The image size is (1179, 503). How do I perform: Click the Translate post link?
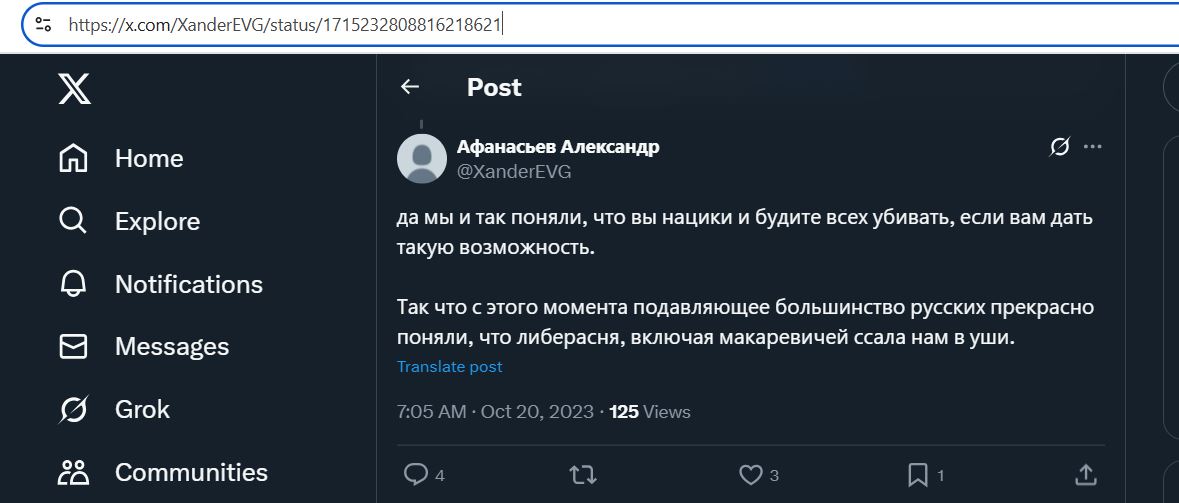pyautogui.click(x=450, y=367)
